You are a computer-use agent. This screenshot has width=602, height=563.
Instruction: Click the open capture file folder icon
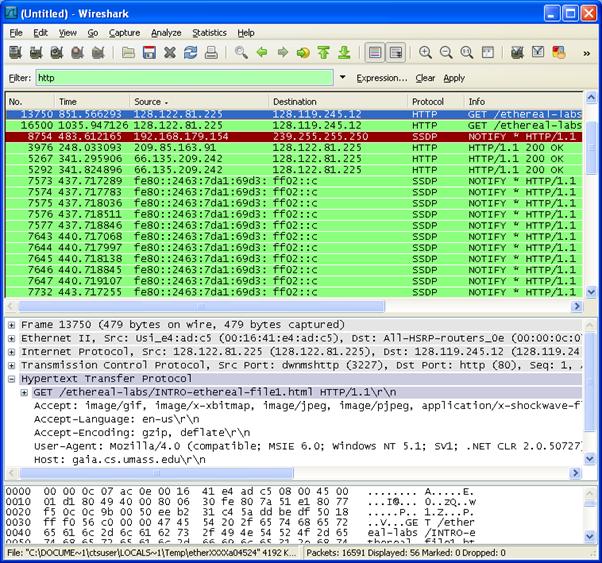pos(129,52)
